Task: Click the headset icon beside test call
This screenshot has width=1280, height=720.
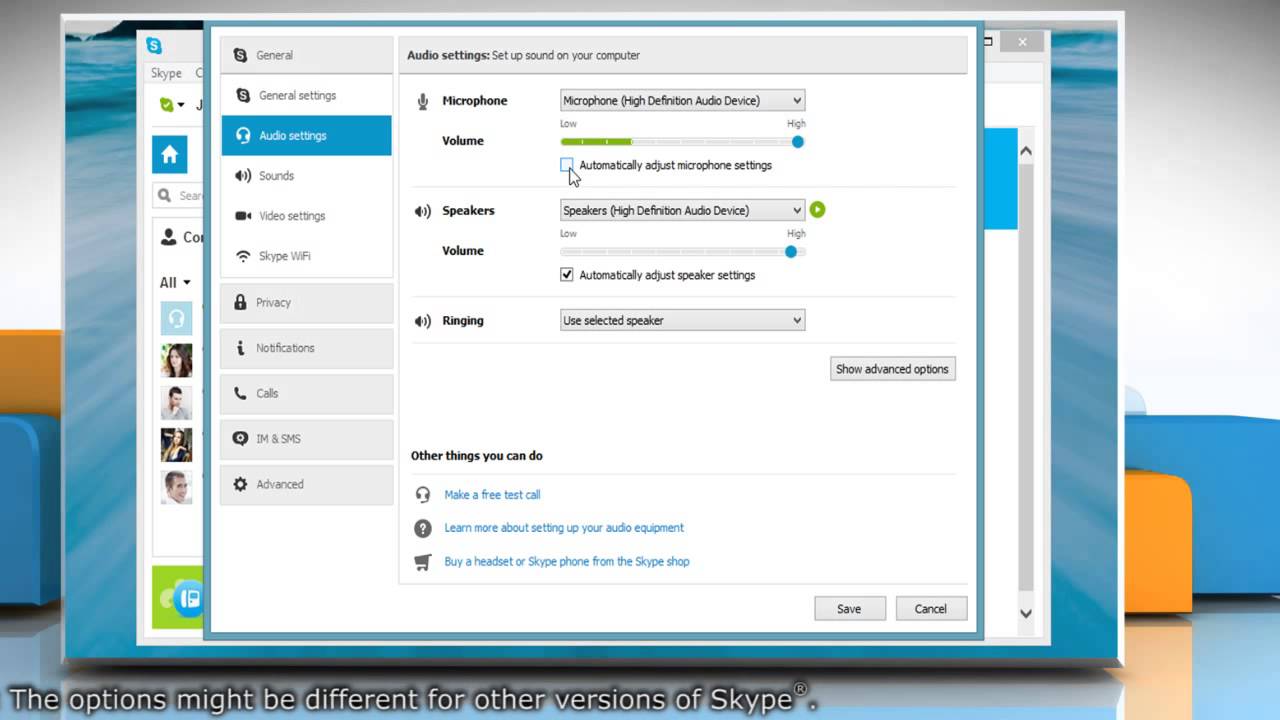Action: tap(423, 495)
